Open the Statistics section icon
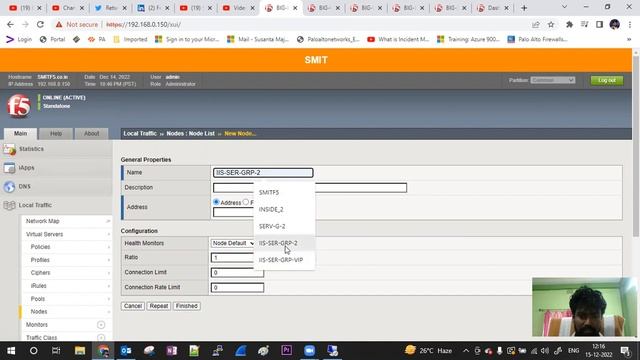This screenshot has height=360, width=640. click(x=9, y=149)
